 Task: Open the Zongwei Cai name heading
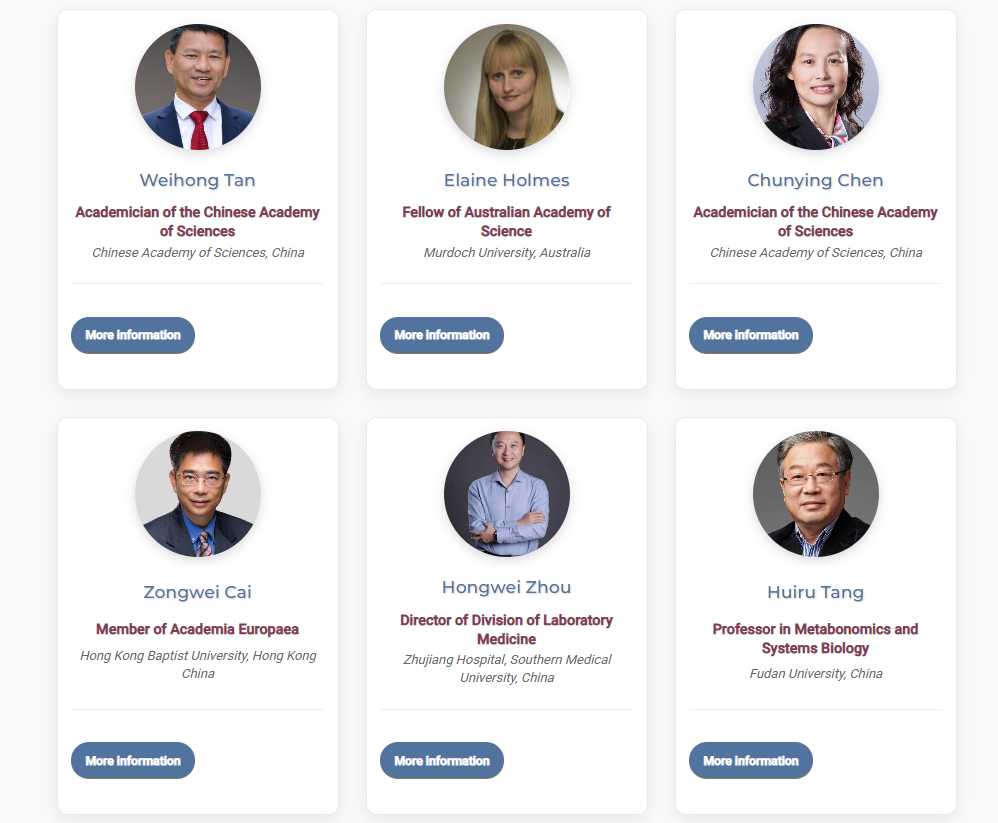click(x=198, y=592)
